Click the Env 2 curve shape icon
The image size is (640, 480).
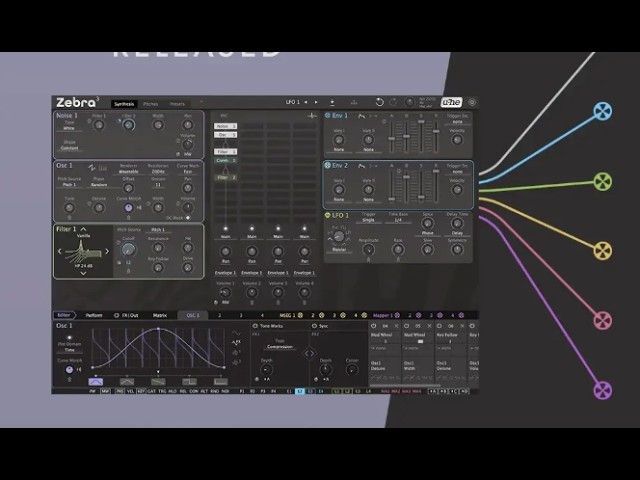click(x=361, y=166)
